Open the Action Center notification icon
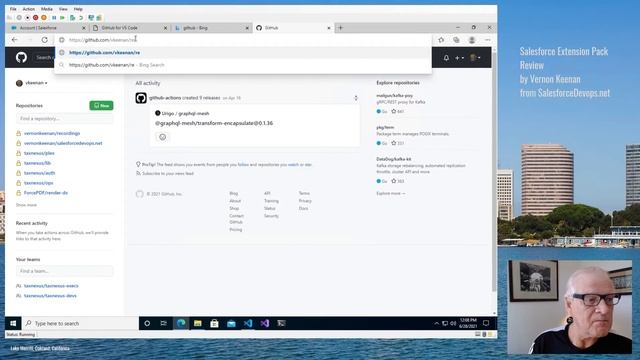The width and height of the screenshot is (640, 360). [x=486, y=323]
